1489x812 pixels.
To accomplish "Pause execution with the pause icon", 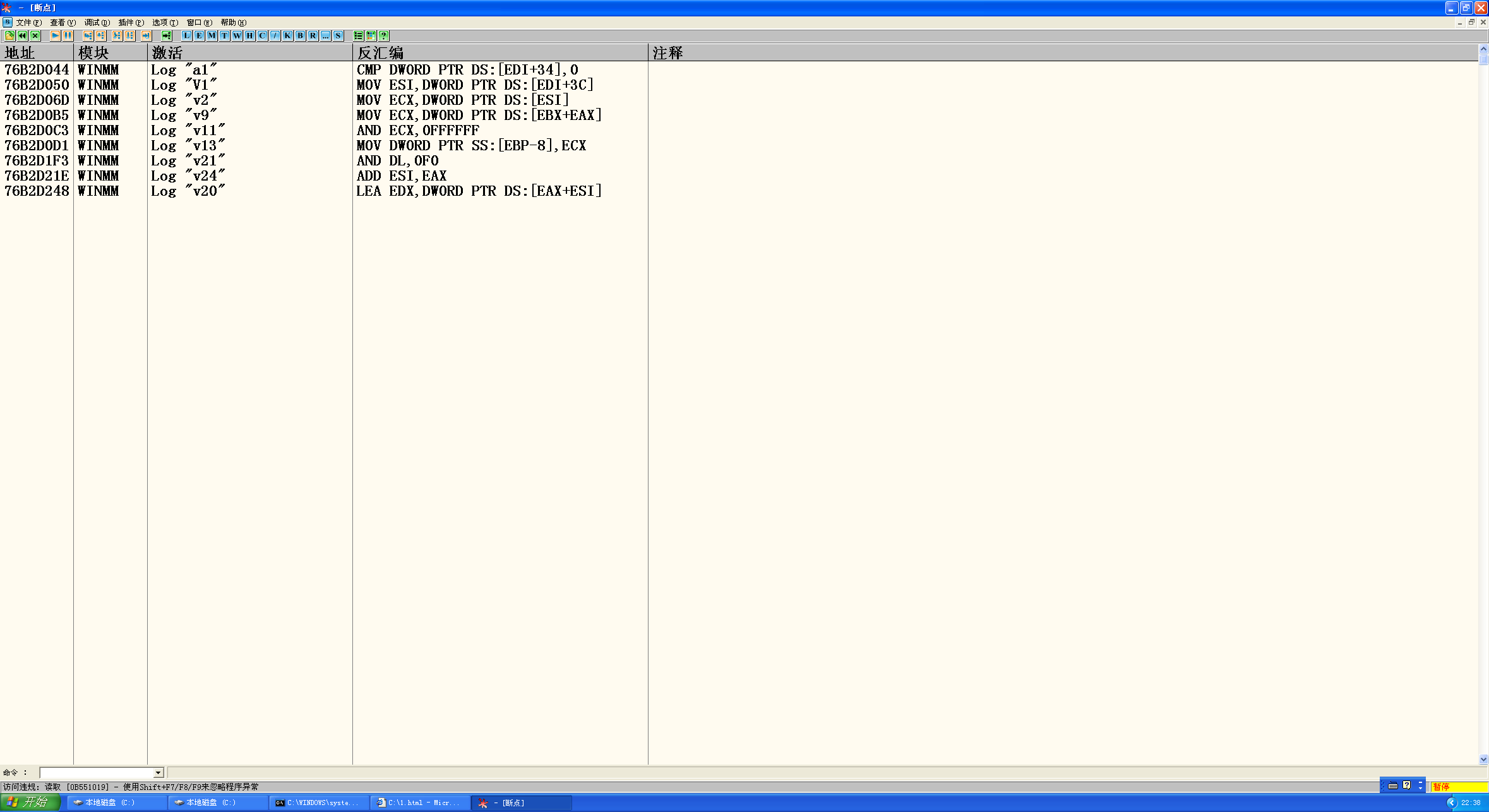I will click(68, 35).
